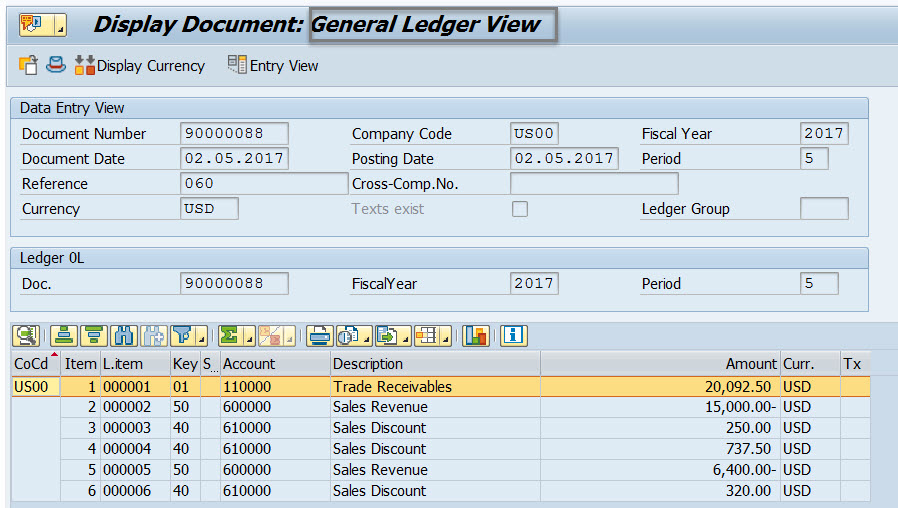Click the Find Next binoculars-plus icon
This screenshot has width=898, height=508.
[x=153, y=336]
